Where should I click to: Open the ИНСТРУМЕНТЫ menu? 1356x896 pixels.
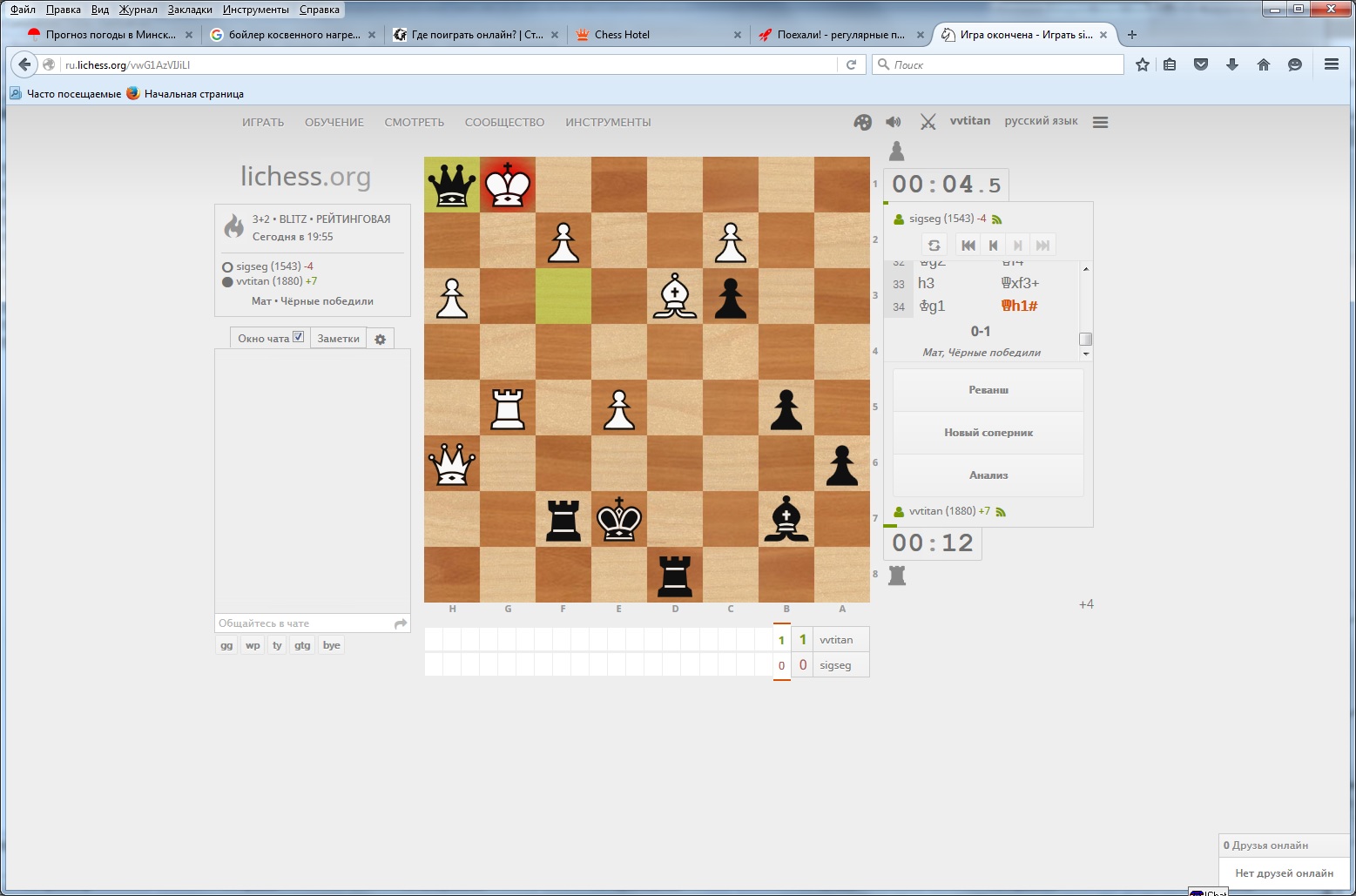click(608, 123)
